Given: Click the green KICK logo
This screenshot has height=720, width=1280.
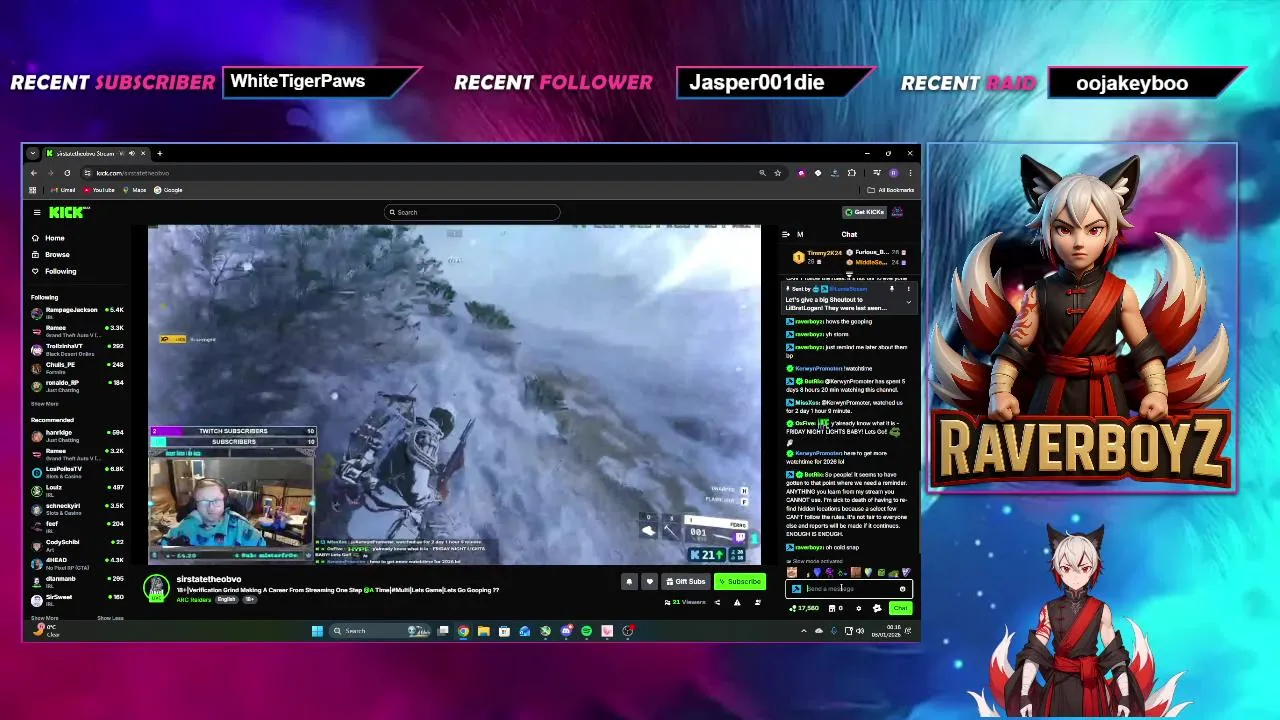Looking at the screenshot, I should (69, 212).
